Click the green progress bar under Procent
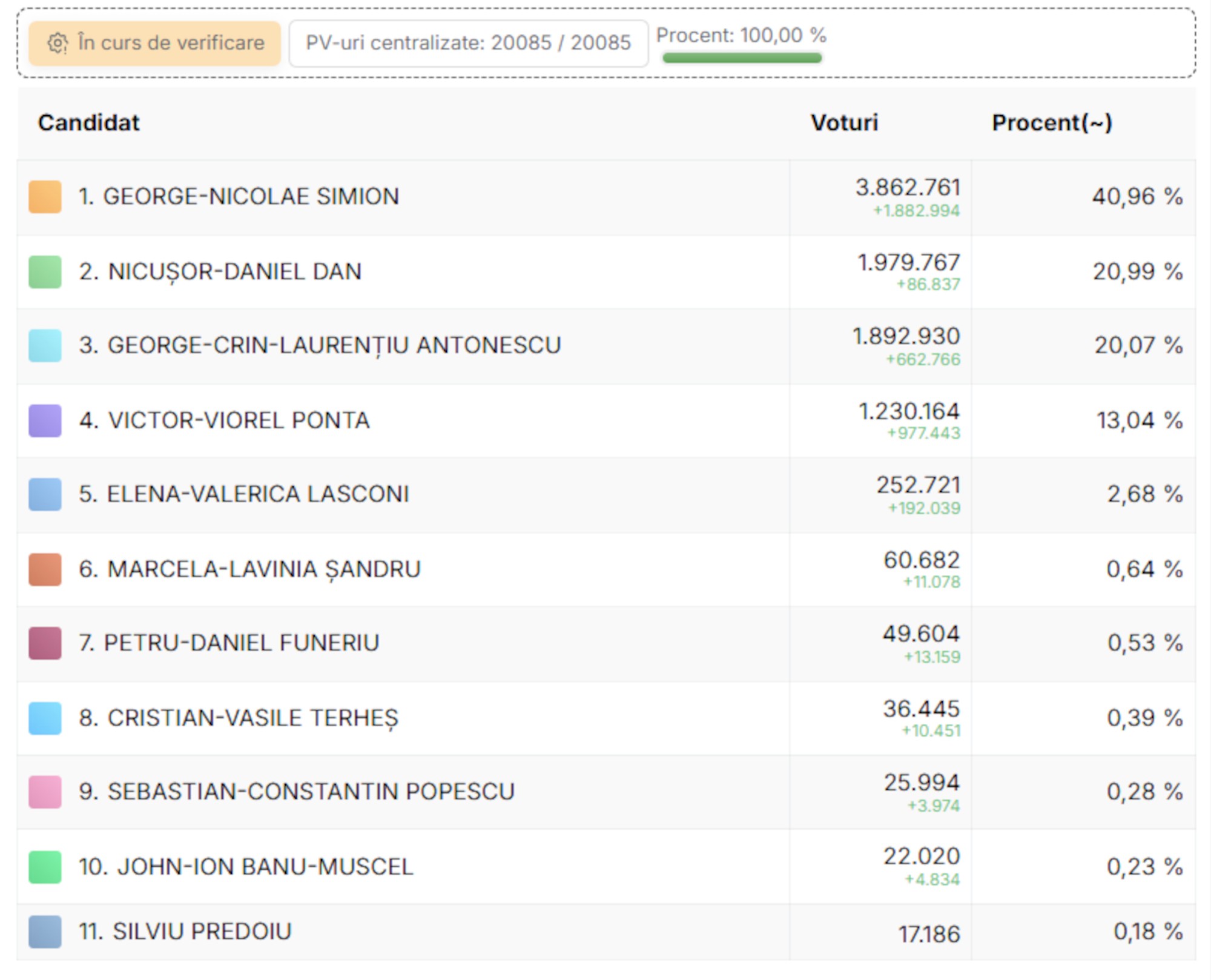Image resolution: width=1211 pixels, height=980 pixels. (x=742, y=58)
